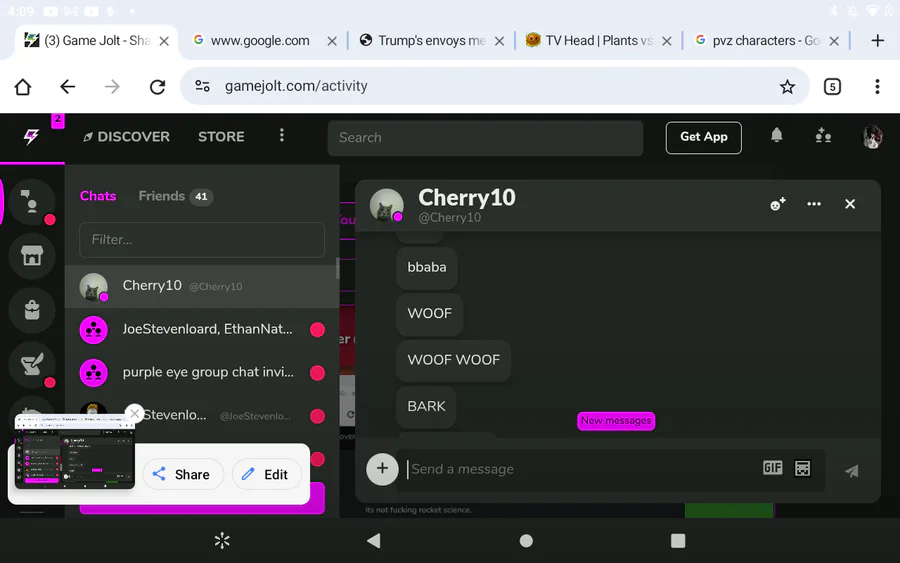Open notifications bell
The height and width of the screenshot is (563, 900).
click(776, 135)
